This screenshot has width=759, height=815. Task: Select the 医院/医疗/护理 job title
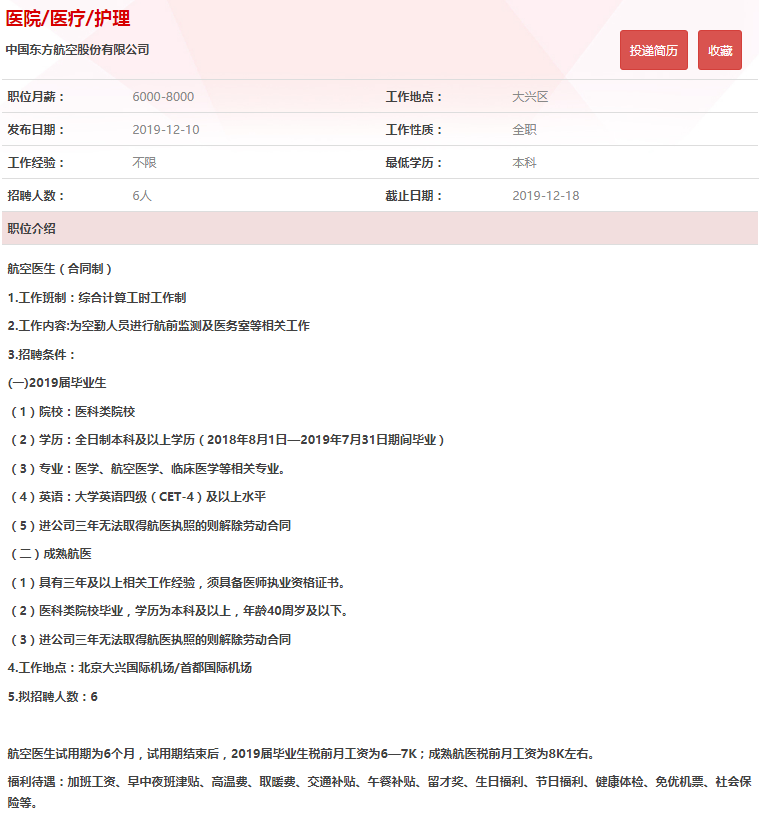click(68, 19)
